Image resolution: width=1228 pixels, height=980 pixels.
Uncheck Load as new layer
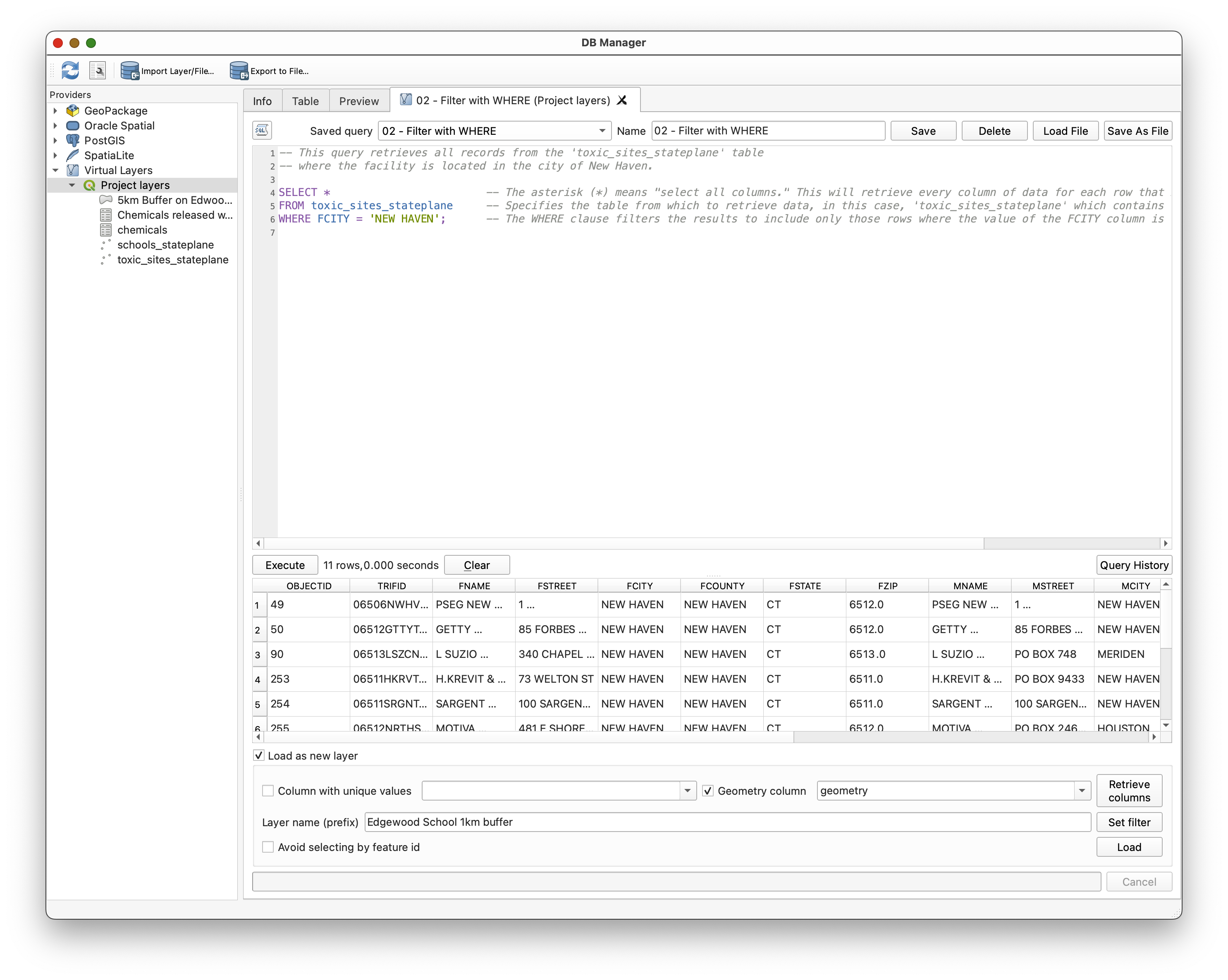pos(259,755)
